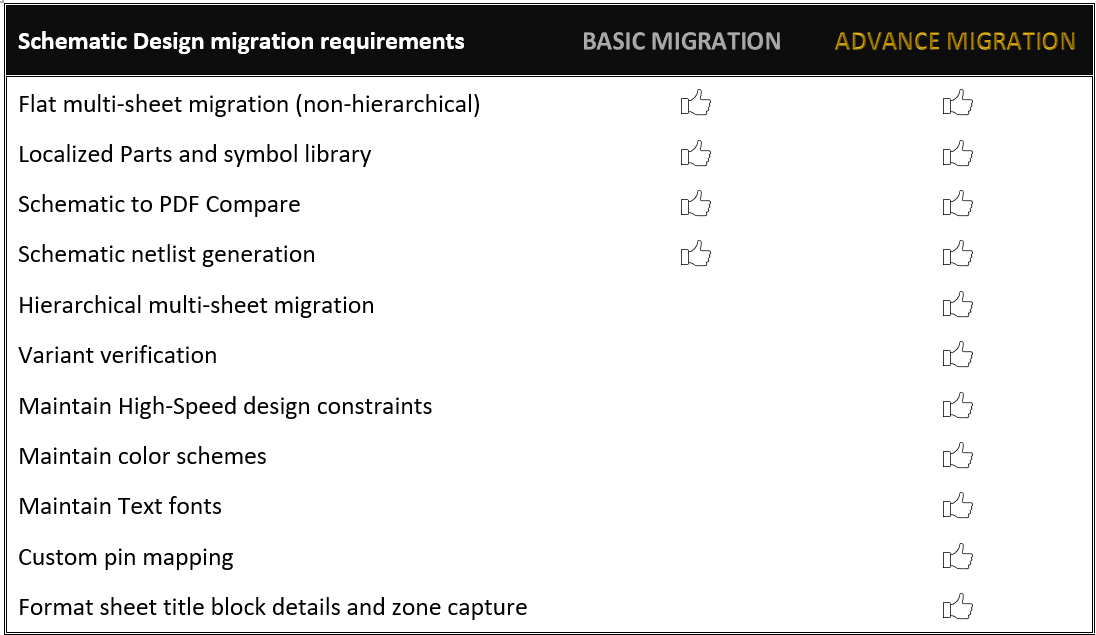This screenshot has height=635, width=1096.
Task: Click the Schematic Design migration requirements heading
Action: point(241,41)
